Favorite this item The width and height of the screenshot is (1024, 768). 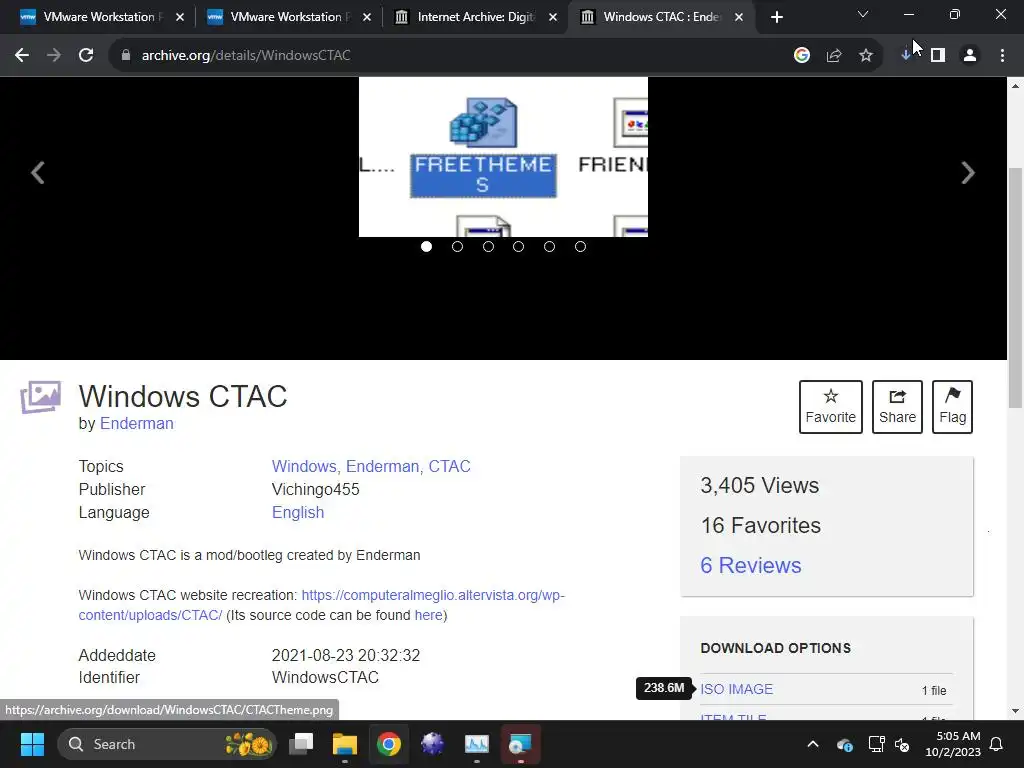[x=830, y=407]
